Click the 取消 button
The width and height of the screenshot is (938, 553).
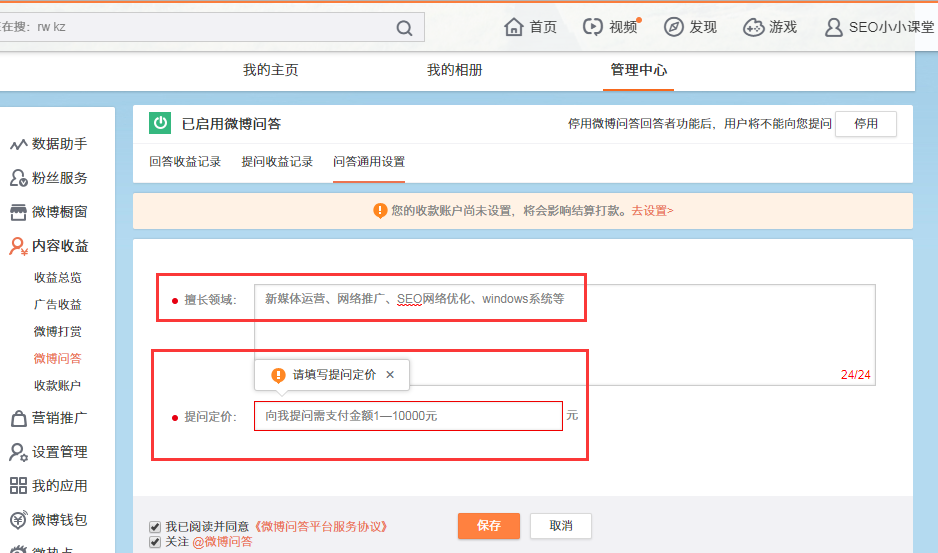pyautogui.click(x=561, y=526)
